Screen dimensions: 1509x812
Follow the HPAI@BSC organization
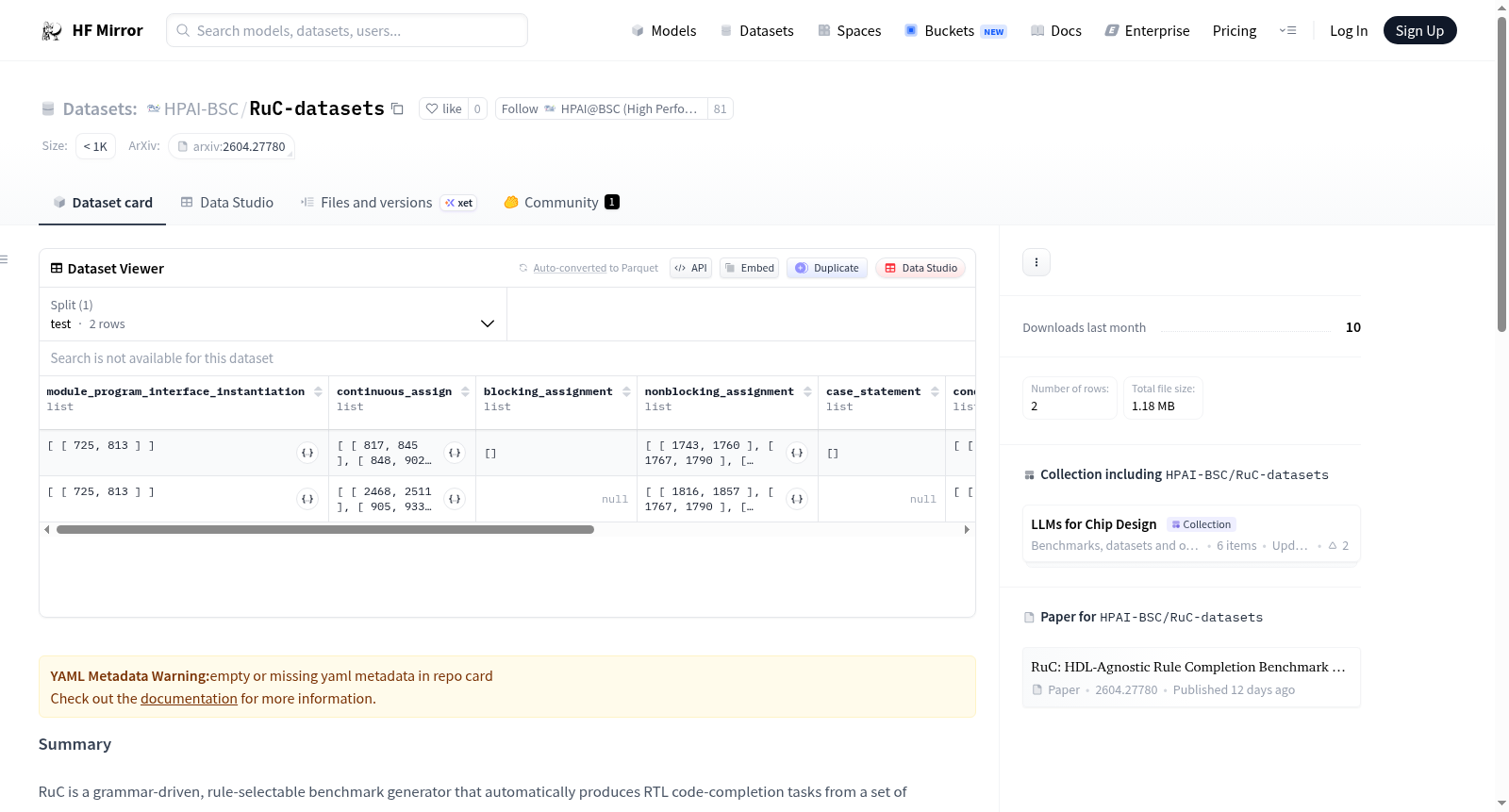pos(601,109)
